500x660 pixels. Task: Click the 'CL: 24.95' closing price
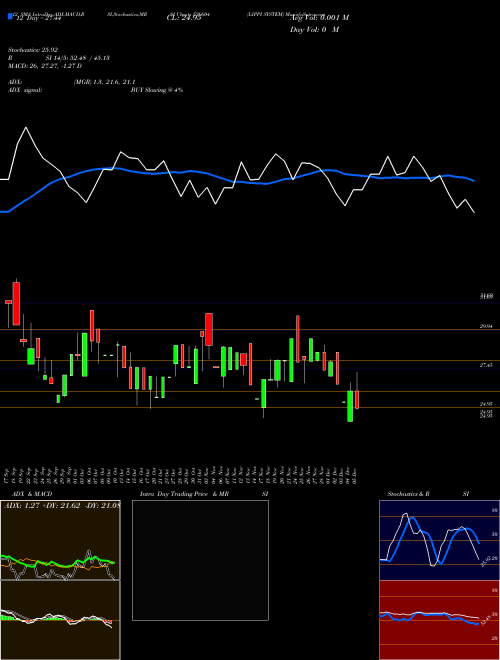coord(184,19)
